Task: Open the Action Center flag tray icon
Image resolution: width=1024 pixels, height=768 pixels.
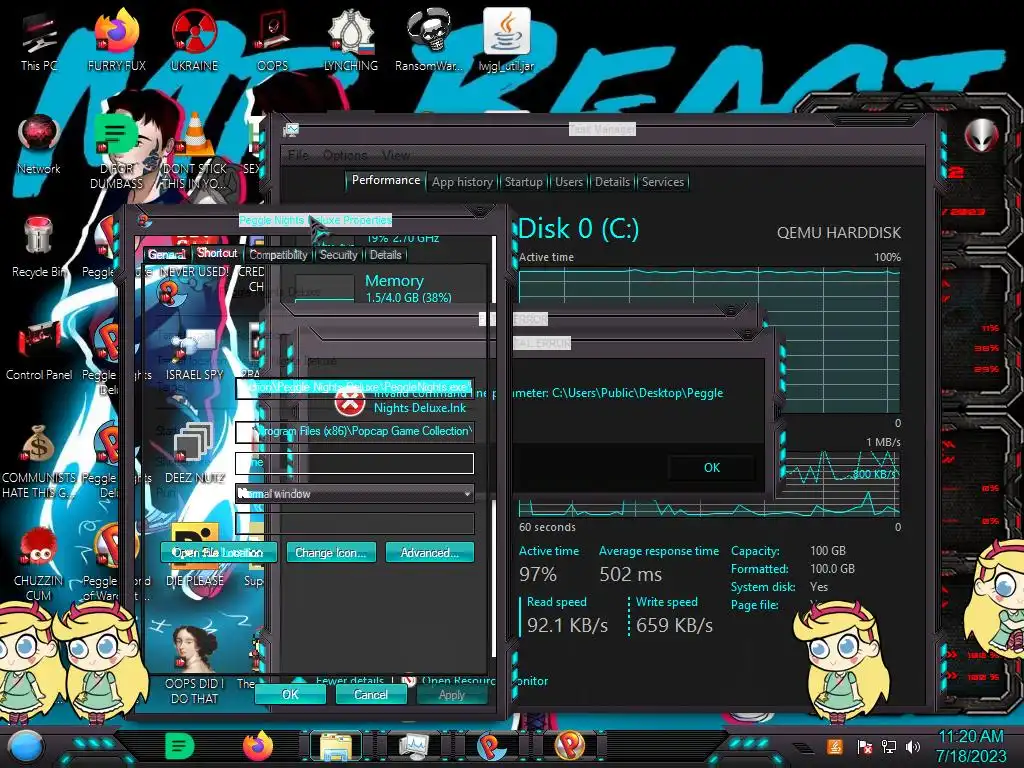Action: (x=865, y=746)
